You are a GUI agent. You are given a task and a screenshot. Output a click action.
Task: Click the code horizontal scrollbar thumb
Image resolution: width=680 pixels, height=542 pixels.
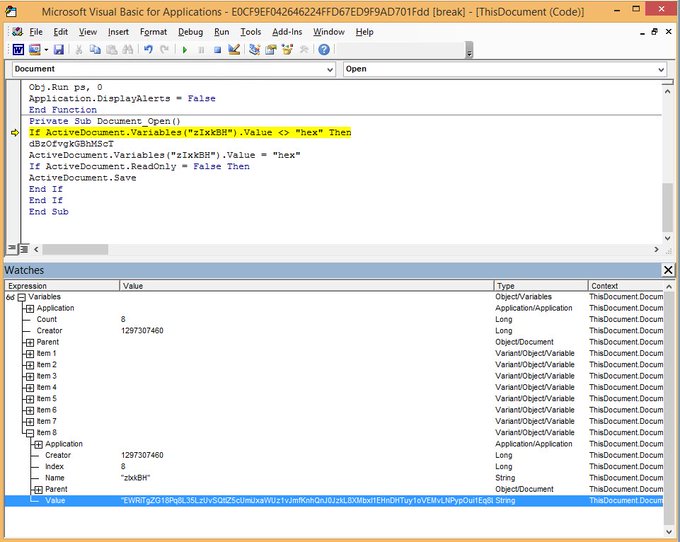pyautogui.click(x=75, y=249)
